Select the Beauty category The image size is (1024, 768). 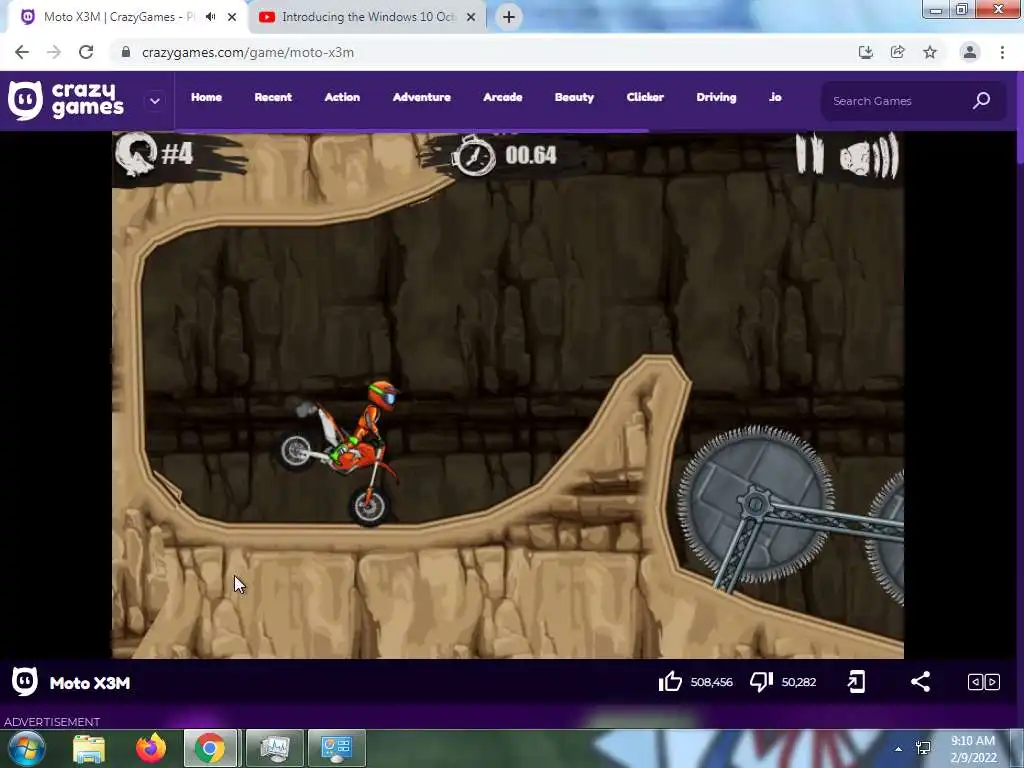click(575, 97)
